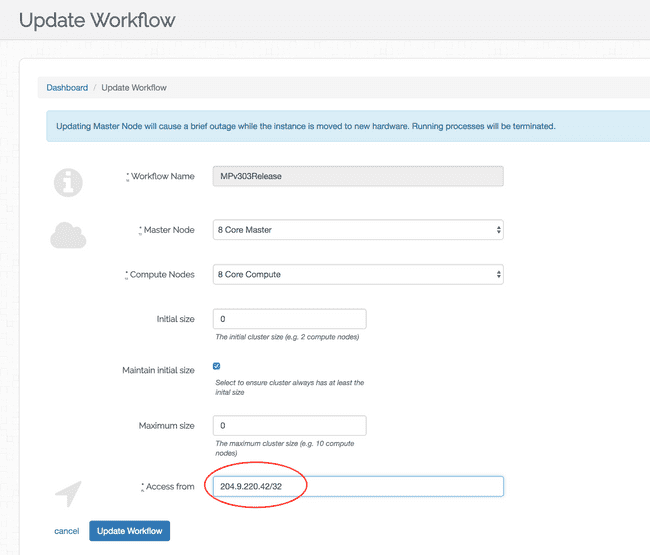Open the Compute Nodes dropdown
The height and width of the screenshot is (555, 650).
click(358, 274)
